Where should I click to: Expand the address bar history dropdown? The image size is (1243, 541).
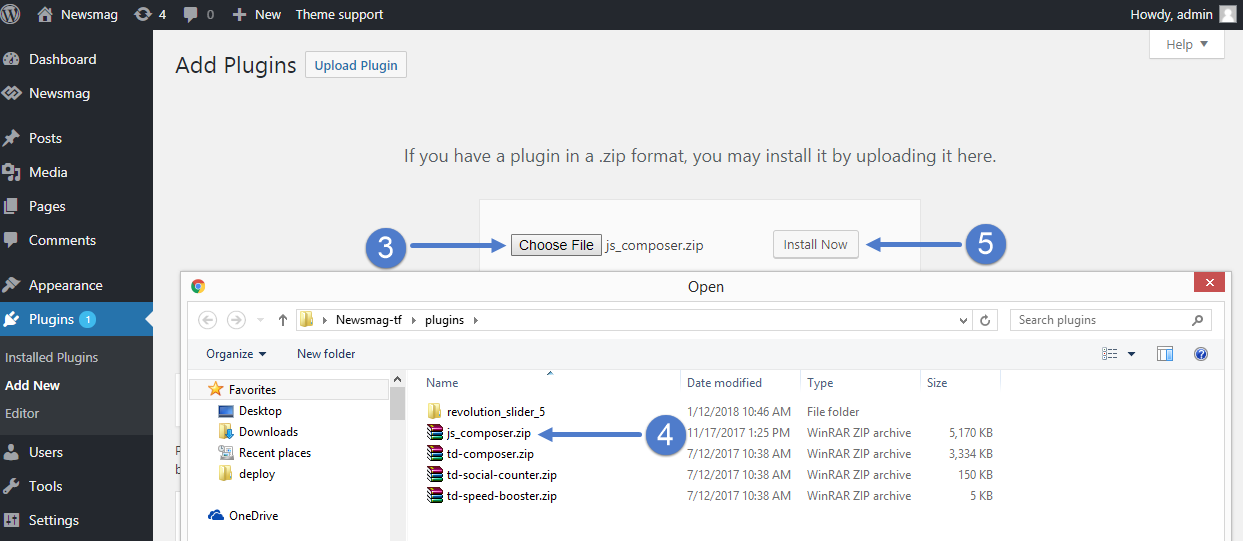pos(964,320)
